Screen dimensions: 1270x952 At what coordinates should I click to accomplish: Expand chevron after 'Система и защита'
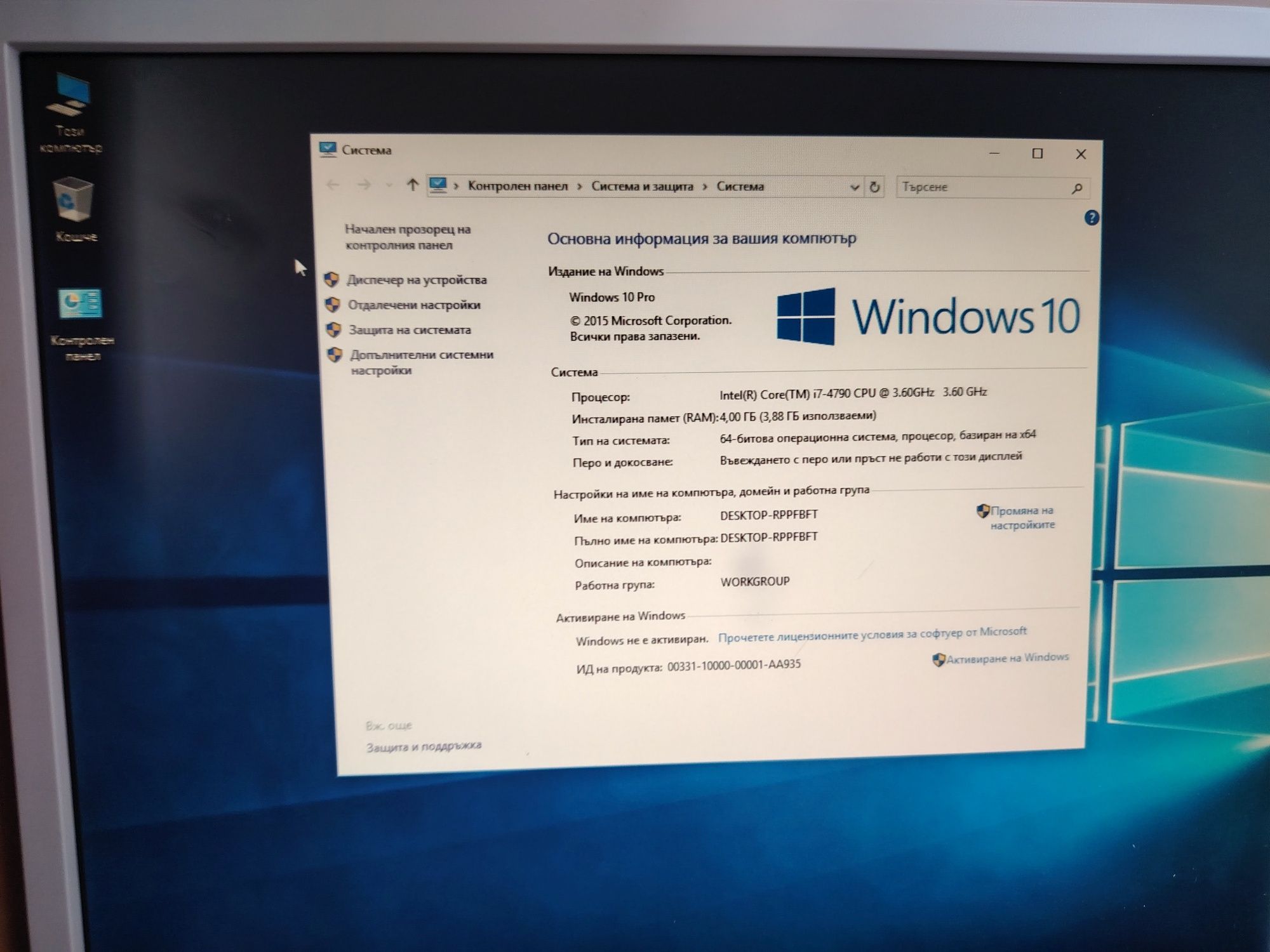[705, 187]
